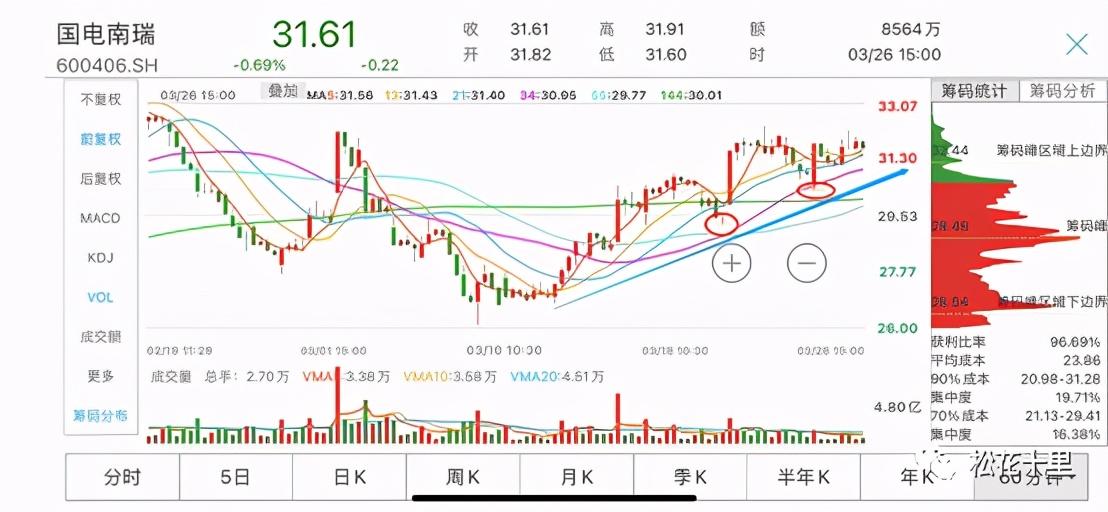Click the 叠加 overlay button
This screenshot has width=1108, height=512.
coord(283,91)
